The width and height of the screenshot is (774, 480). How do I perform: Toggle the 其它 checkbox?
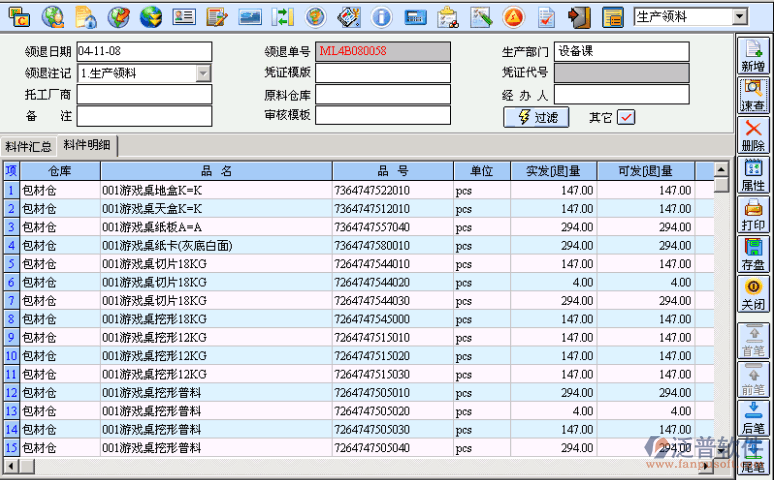point(626,117)
